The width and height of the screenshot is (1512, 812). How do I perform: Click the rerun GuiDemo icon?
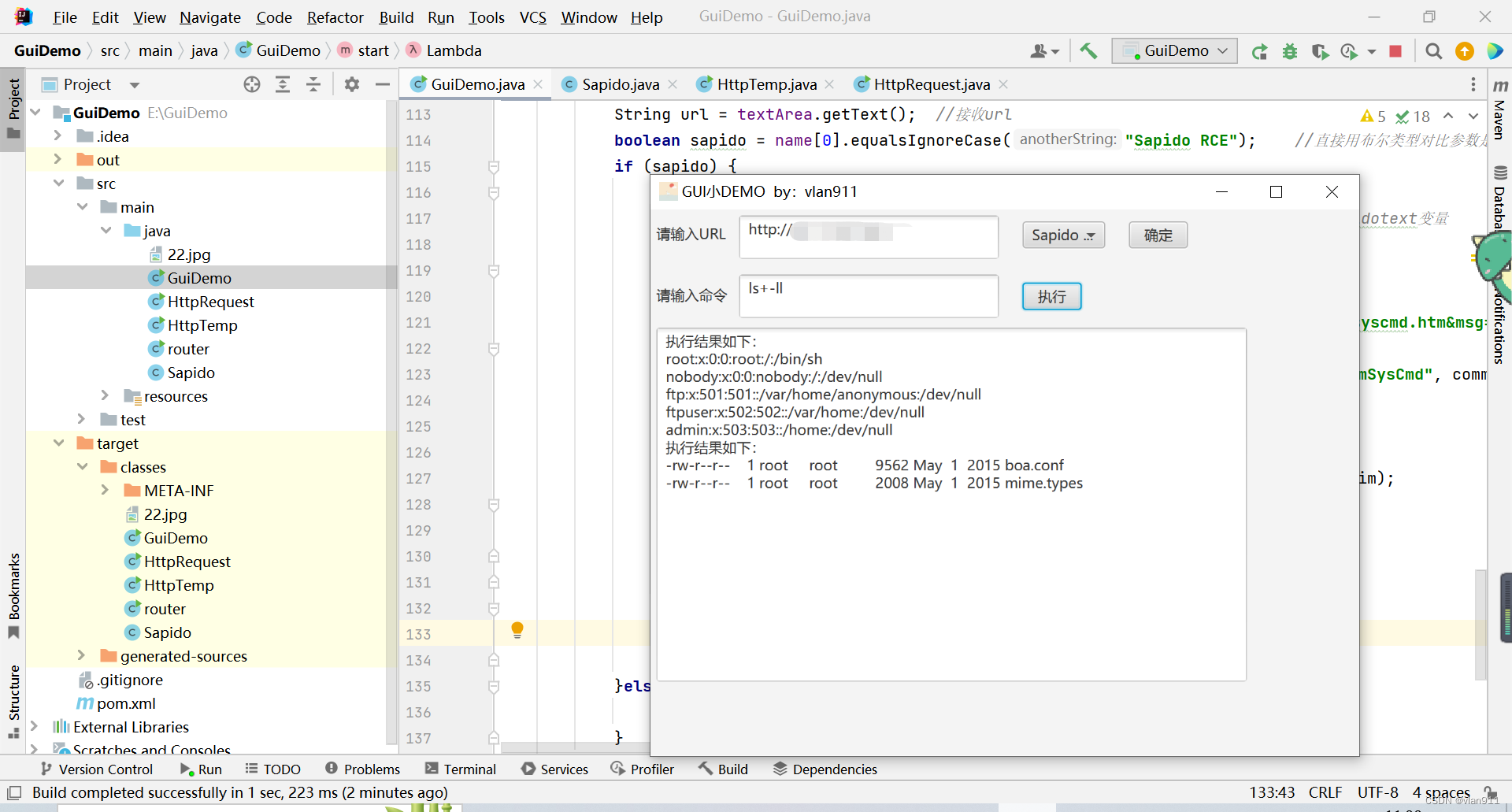pos(1259,51)
